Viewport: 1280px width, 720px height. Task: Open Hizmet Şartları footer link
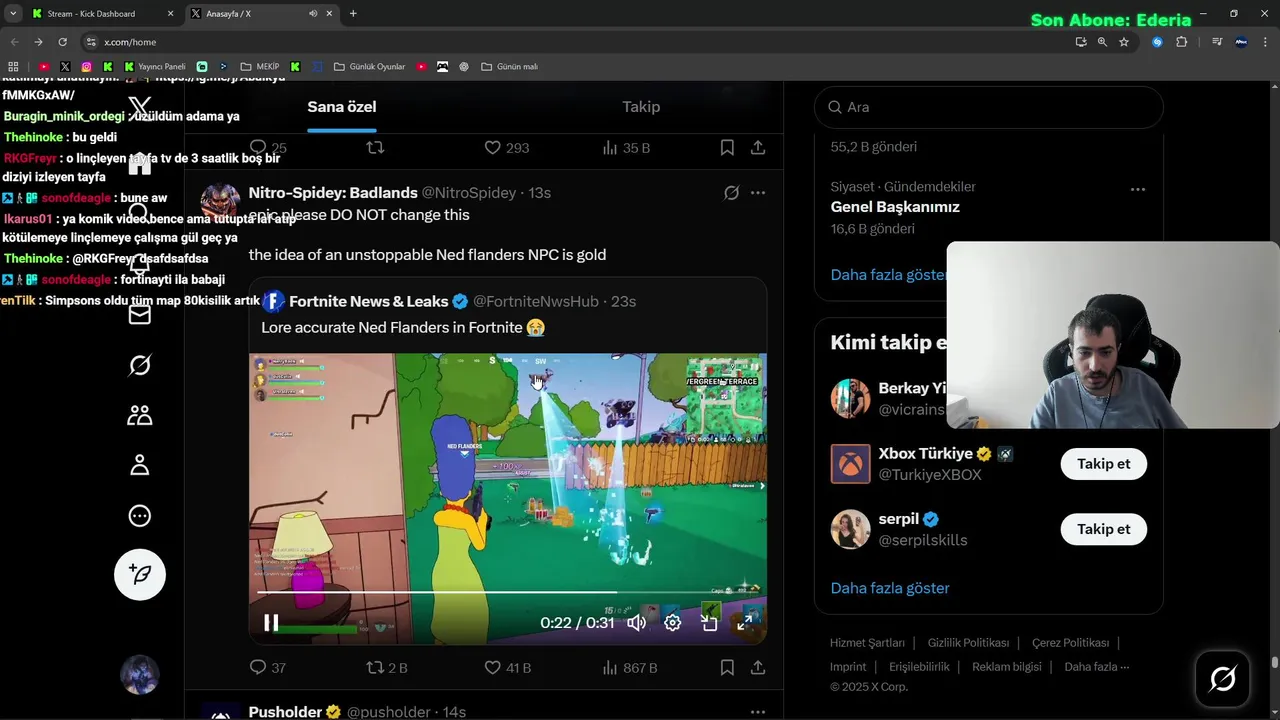pos(867,643)
